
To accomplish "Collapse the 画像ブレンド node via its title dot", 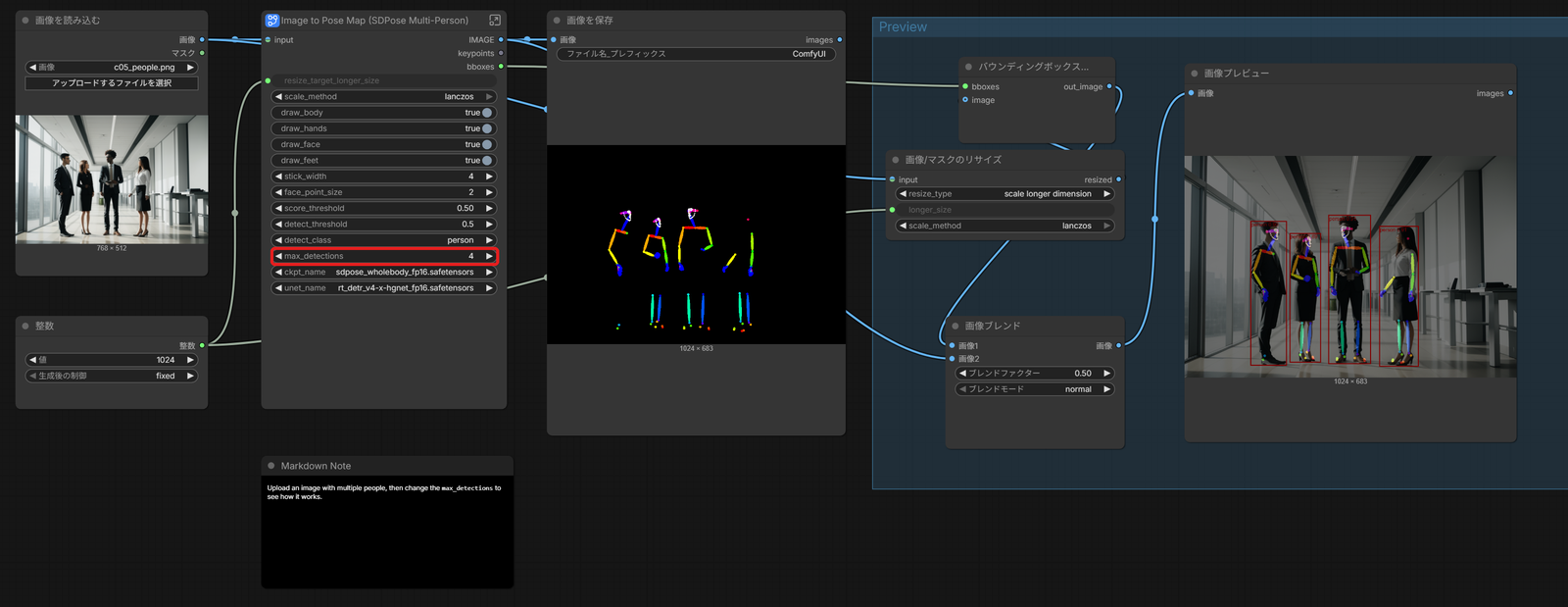I will click(x=955, y=326).
